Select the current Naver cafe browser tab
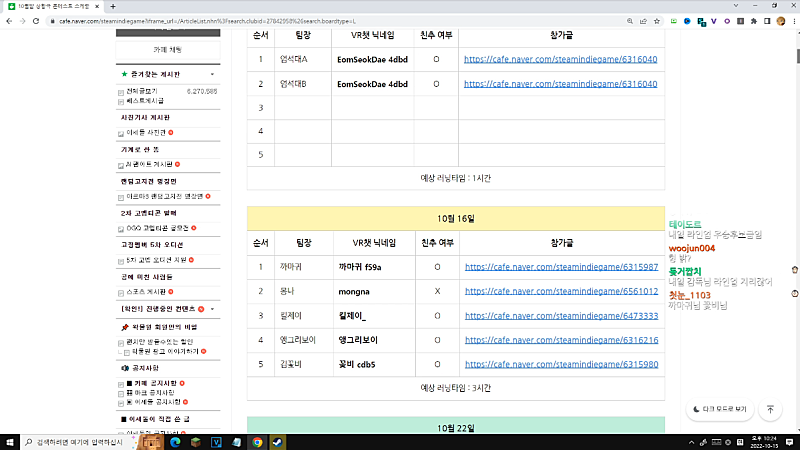The height and width of the screenshot is (450, 800). pos(50,6)
